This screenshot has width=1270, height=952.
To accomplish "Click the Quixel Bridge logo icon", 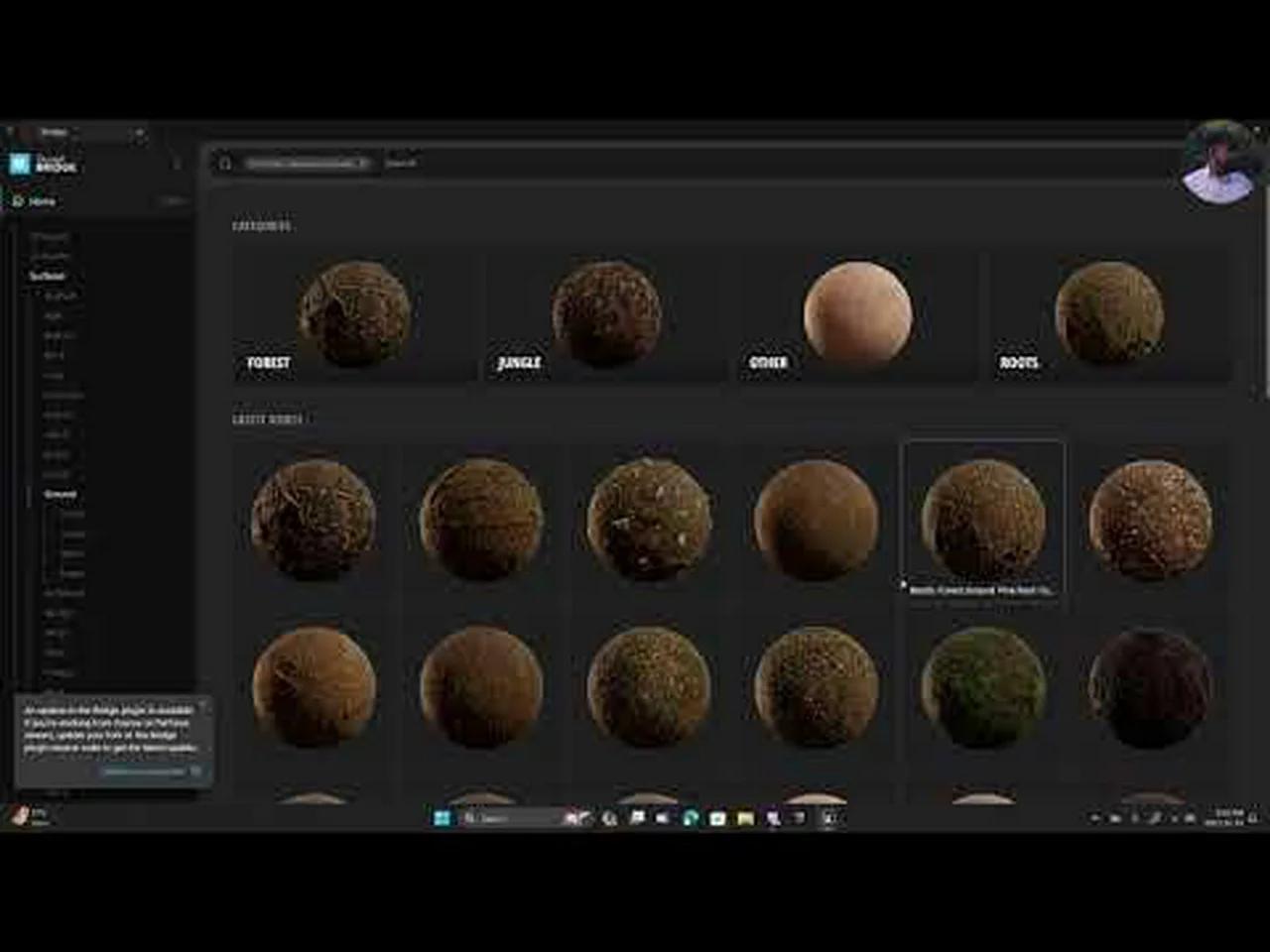I will [x=18, y=165].
